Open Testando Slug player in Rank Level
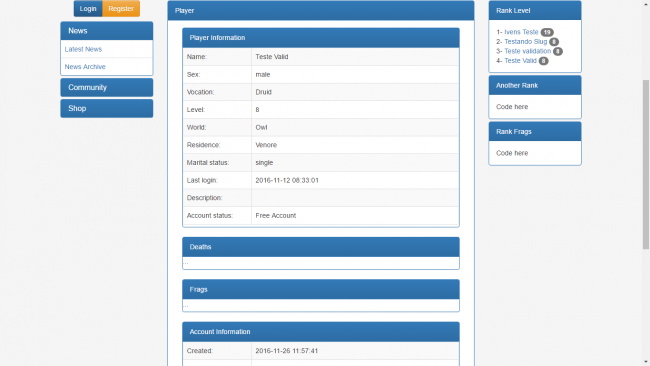 click(526, 41)
